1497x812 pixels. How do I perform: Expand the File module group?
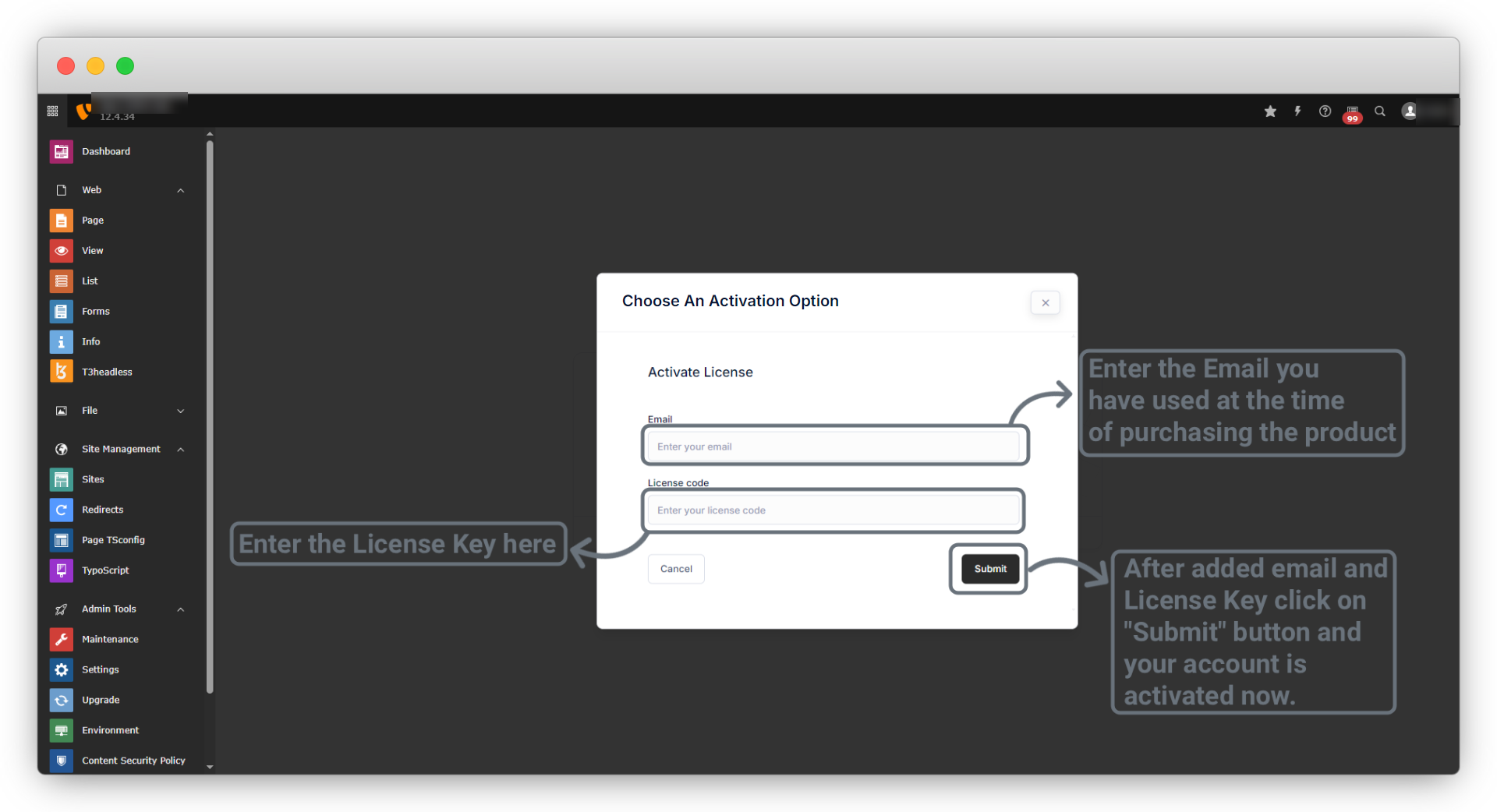[x=180, y=411]
